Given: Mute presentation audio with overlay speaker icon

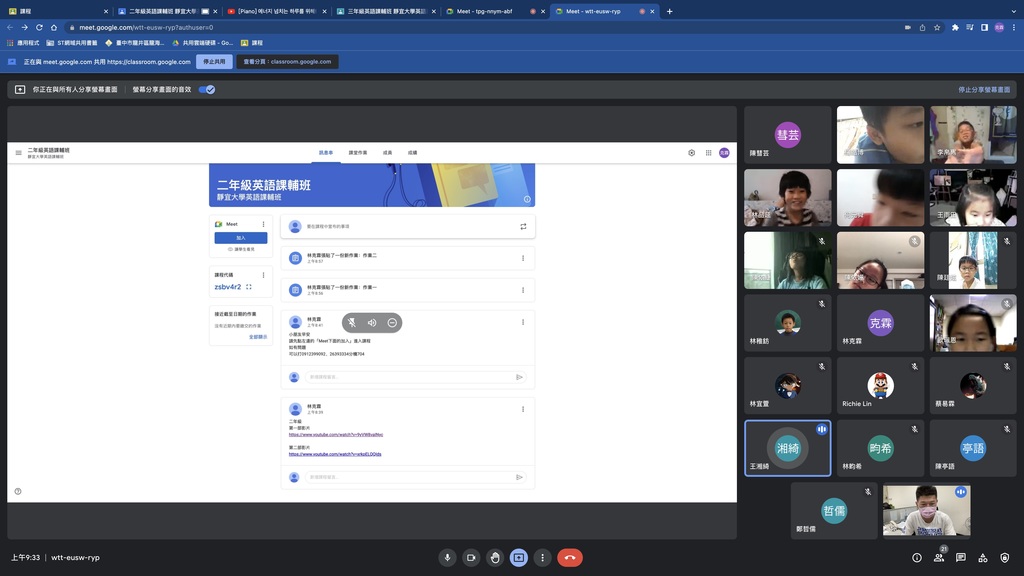Looking at the screenshot, I should pos(372,323).
